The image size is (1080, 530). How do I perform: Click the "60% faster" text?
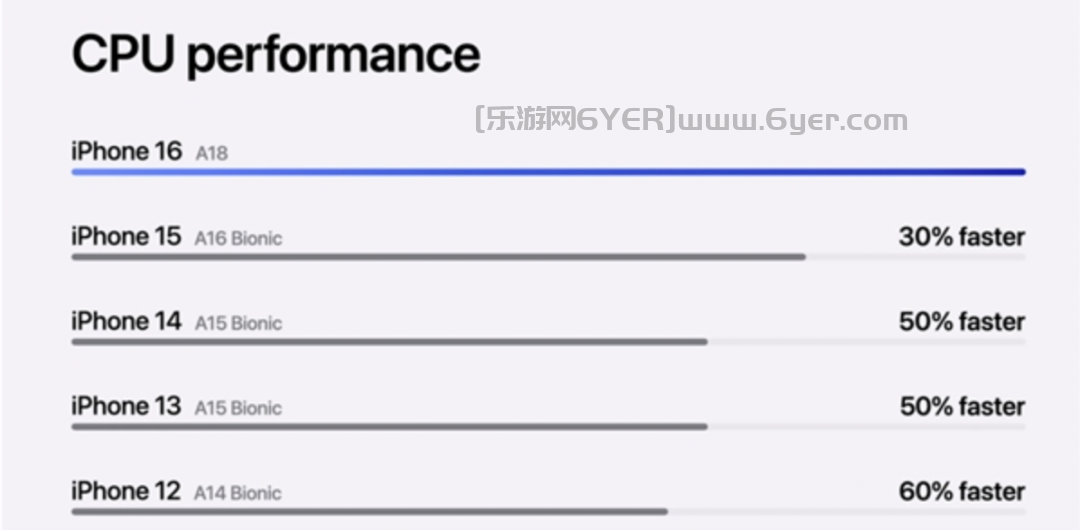[x=961, y=492]
